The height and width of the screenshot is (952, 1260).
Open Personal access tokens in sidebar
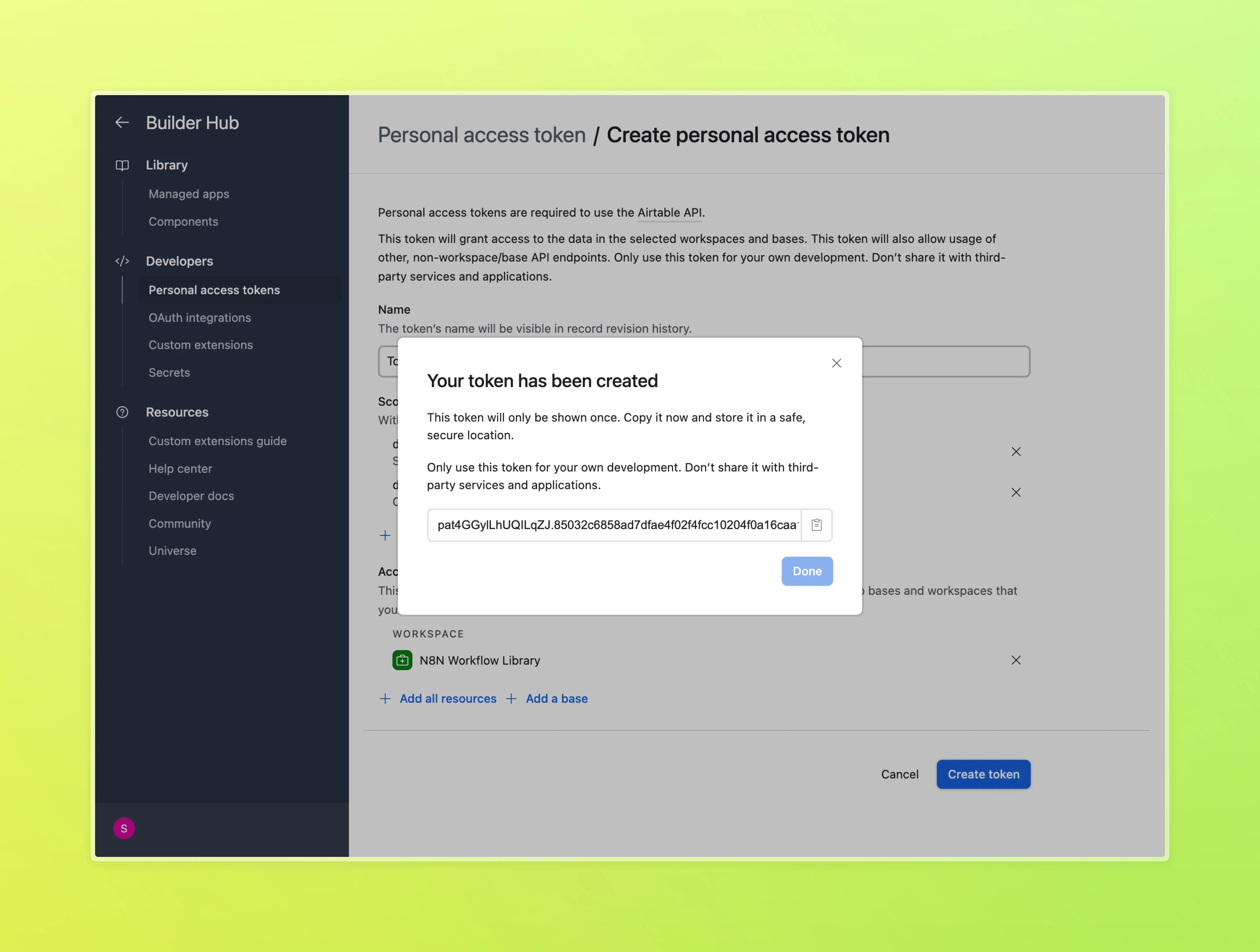point(214,290)
